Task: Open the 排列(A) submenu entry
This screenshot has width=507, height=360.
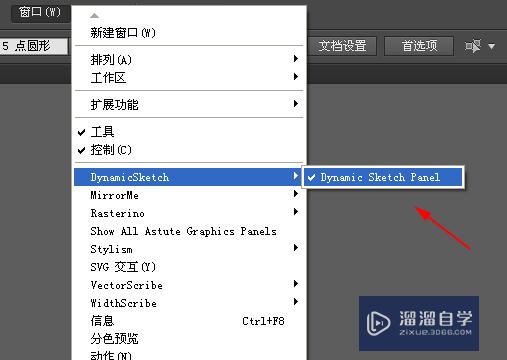Action: click(x=189, y=60)
